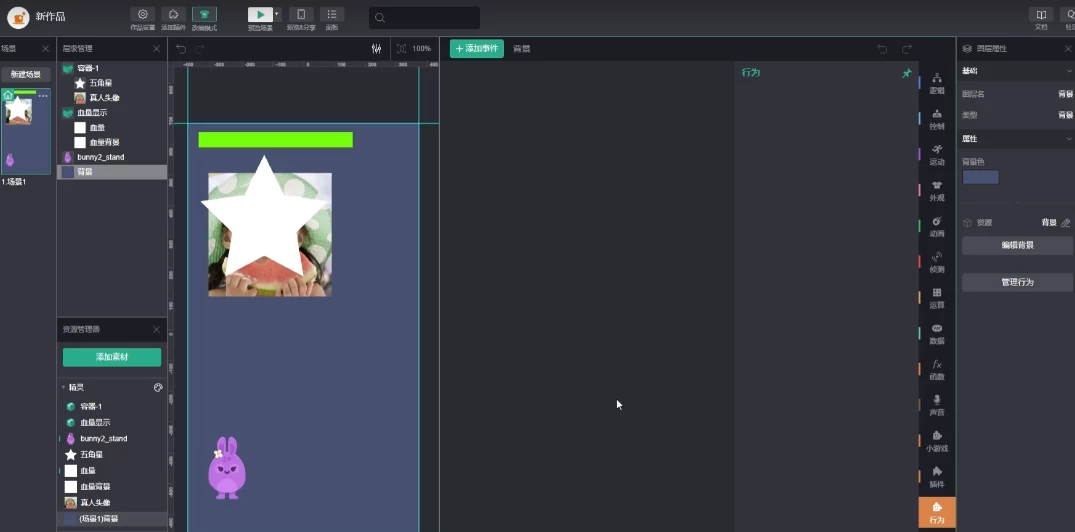Viewport: 1075px width, 532px height.
Task: Open the 动画 behavior category
Action: point(937,224)
